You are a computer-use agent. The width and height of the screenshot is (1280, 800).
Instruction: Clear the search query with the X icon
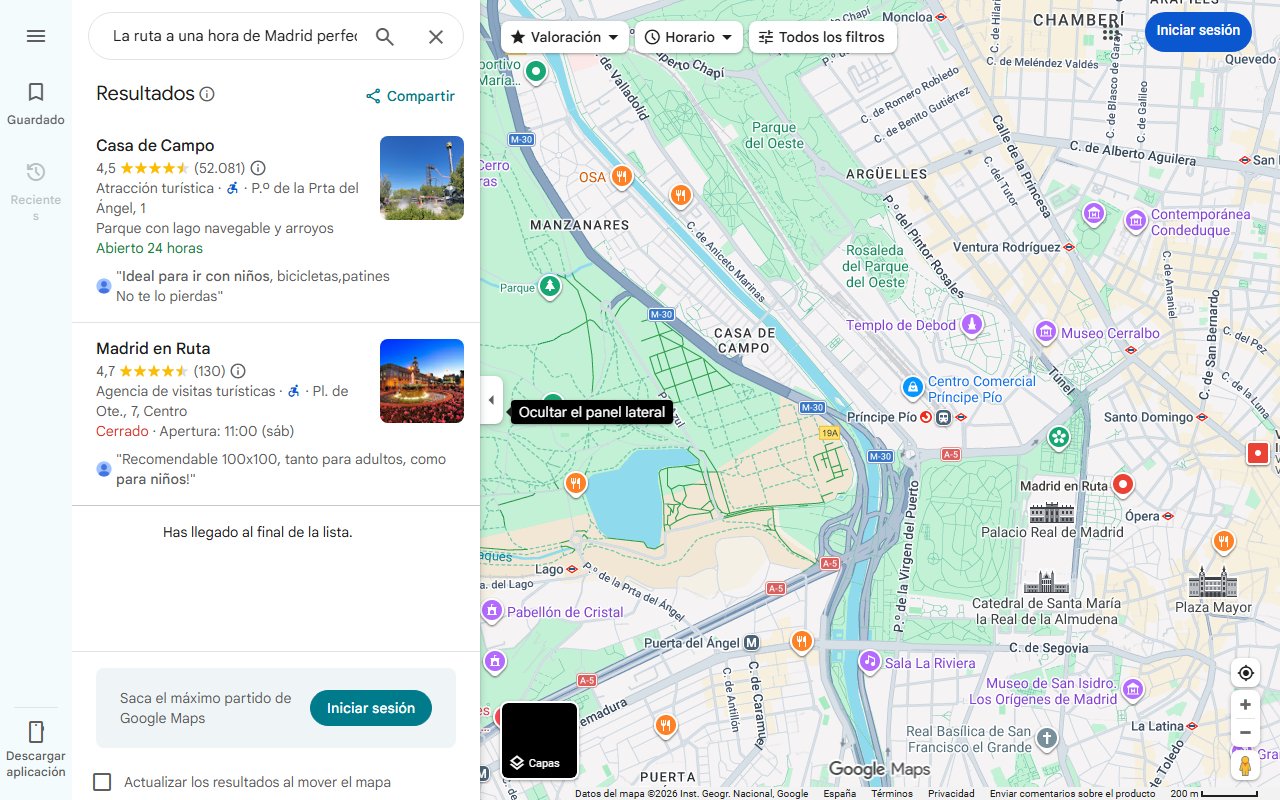pos(436,36)
